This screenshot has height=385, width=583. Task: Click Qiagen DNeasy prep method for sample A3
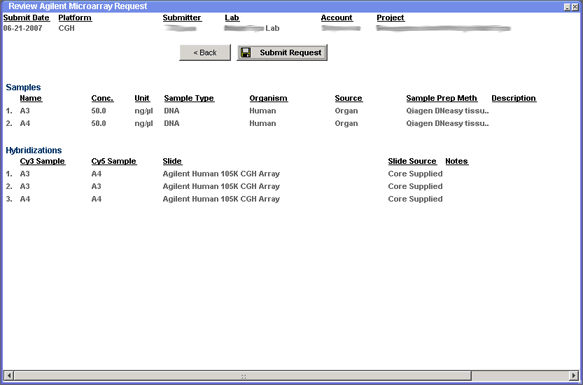[447, 111]
